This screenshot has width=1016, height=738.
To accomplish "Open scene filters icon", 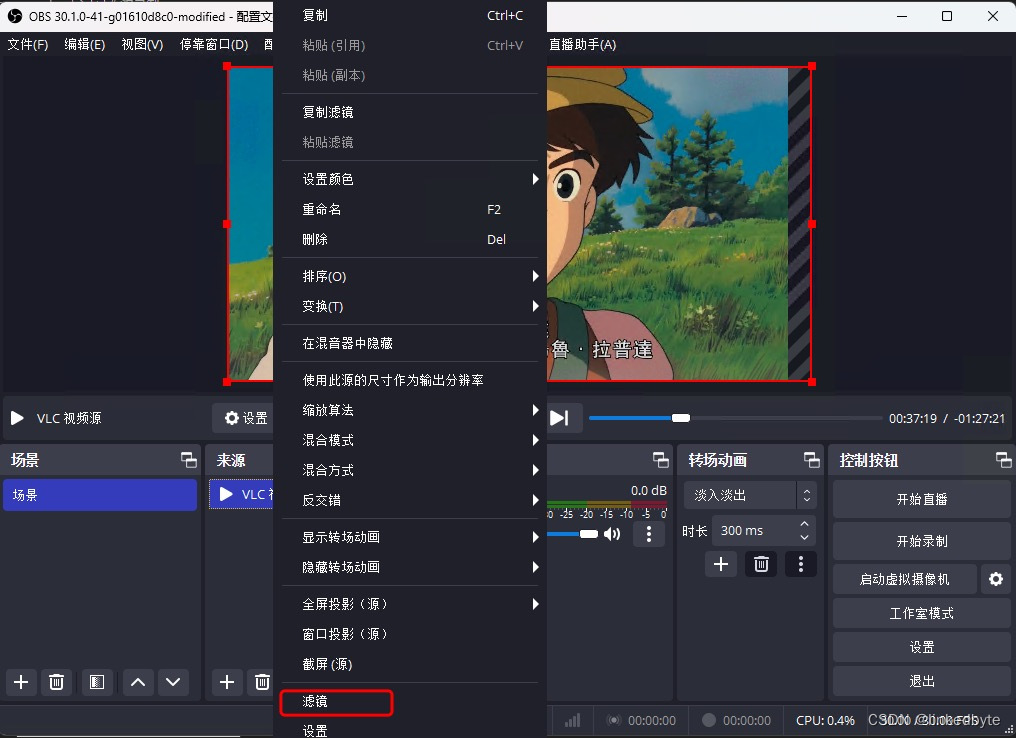I will 97,682.
